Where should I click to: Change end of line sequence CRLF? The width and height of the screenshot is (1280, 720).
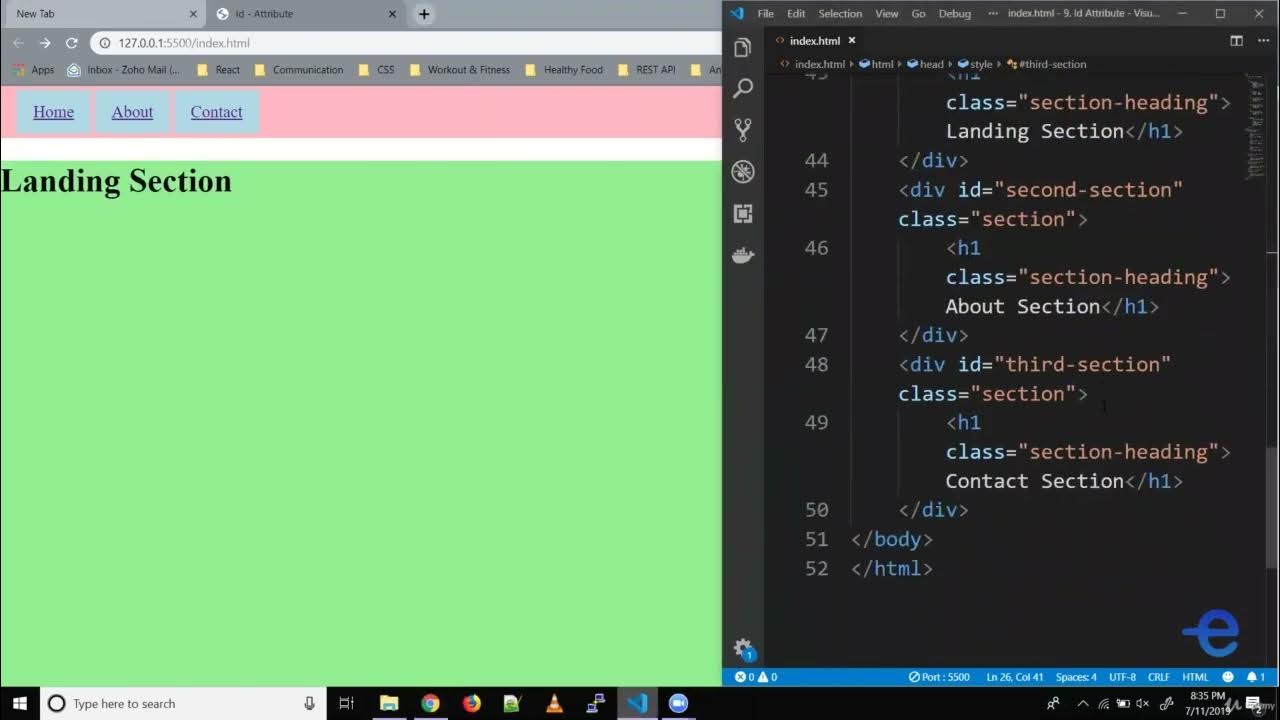(x=1159, y=677)
